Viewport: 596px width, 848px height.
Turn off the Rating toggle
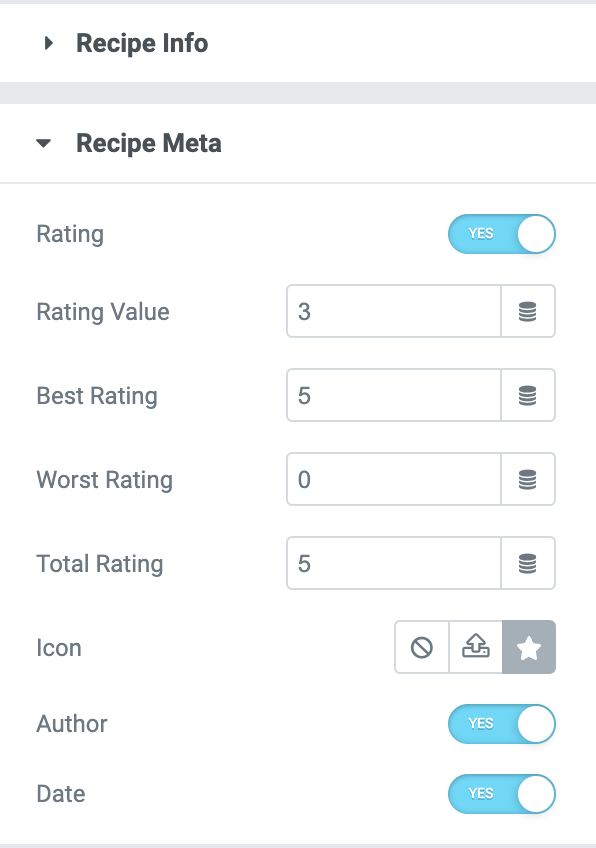point(502,233)
